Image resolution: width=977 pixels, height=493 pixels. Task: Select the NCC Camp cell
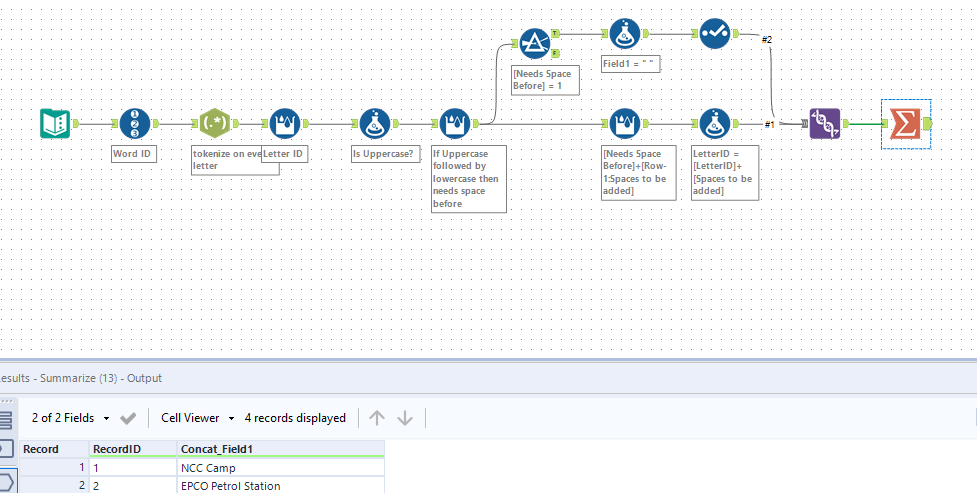(x=281, y=467)
